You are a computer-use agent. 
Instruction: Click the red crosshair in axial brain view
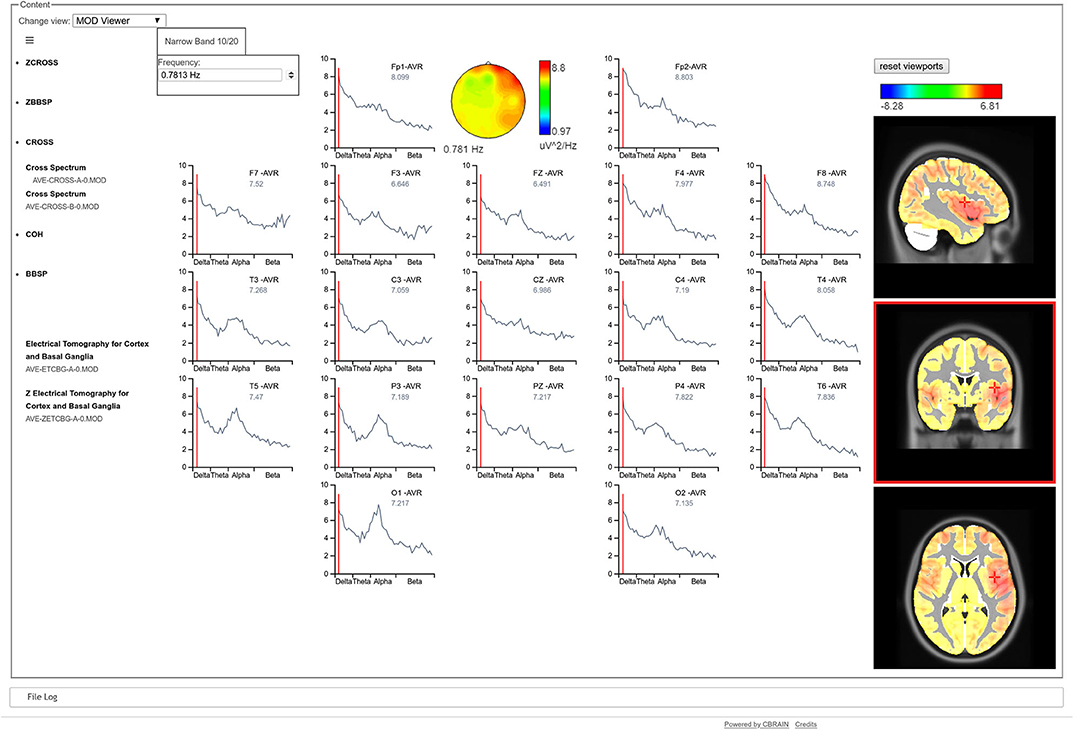tap(995, 577)
